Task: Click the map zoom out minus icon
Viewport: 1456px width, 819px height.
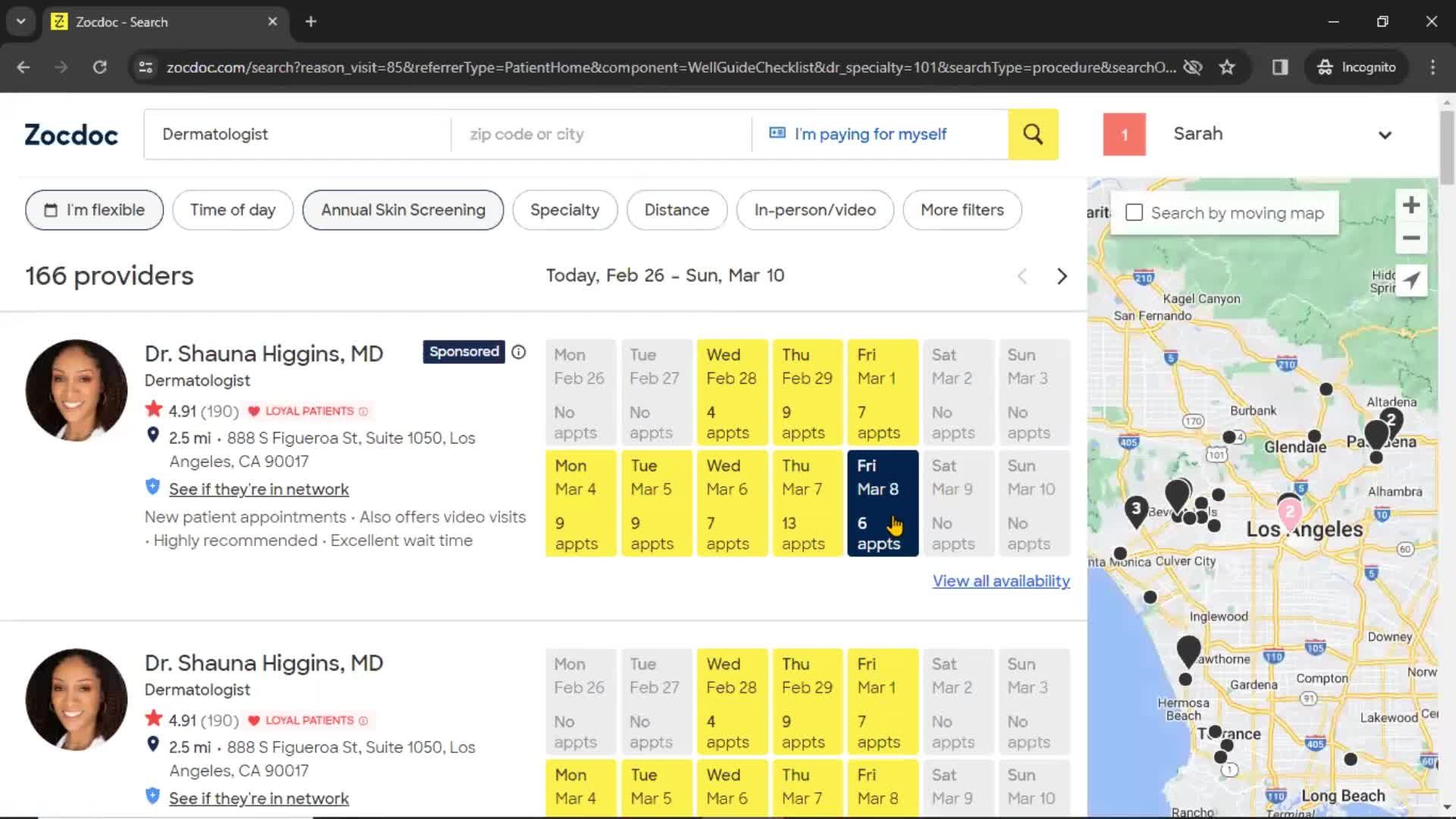Action: [x=1411, y=238]
